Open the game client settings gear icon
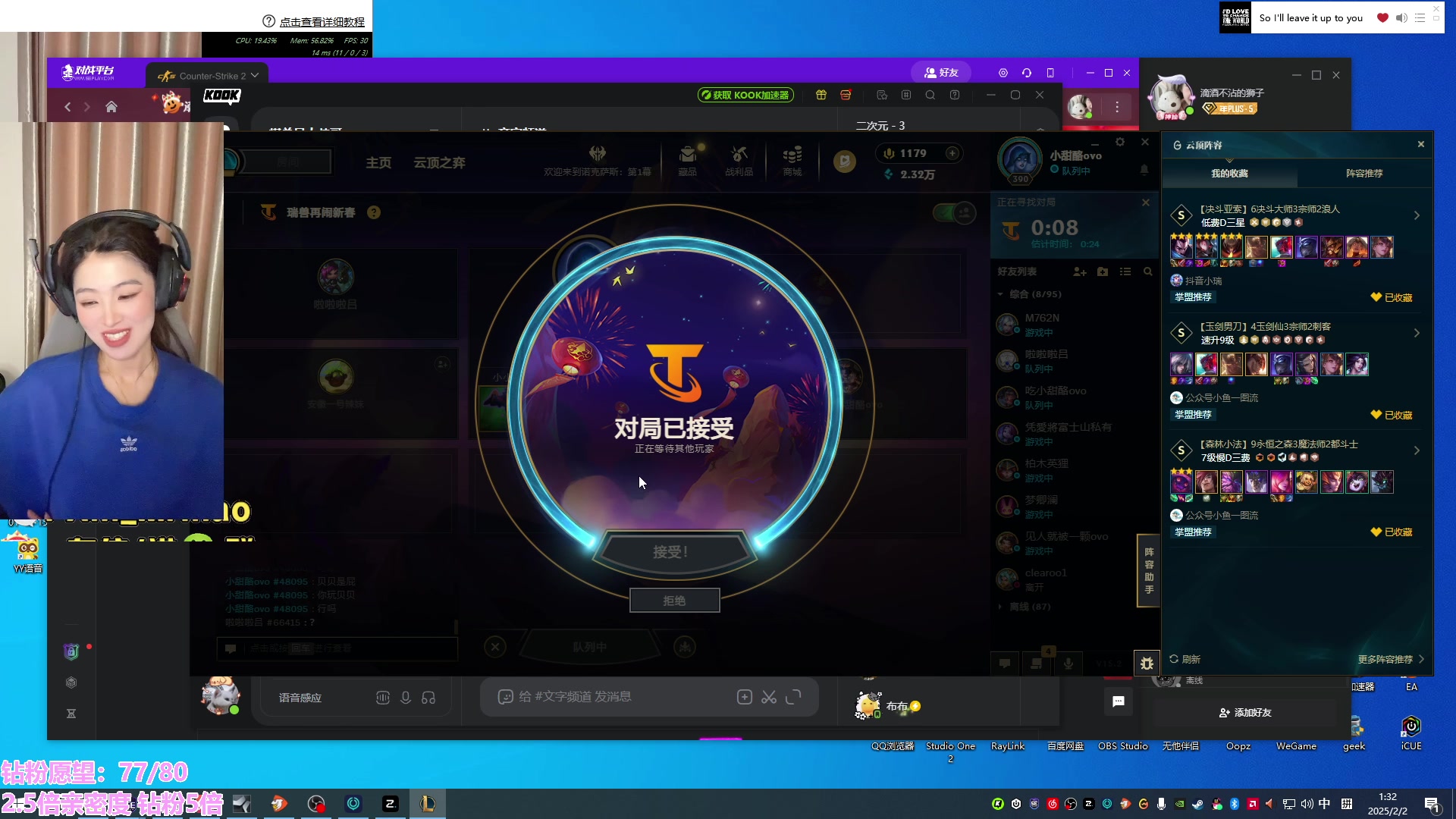 [1120, 142]
